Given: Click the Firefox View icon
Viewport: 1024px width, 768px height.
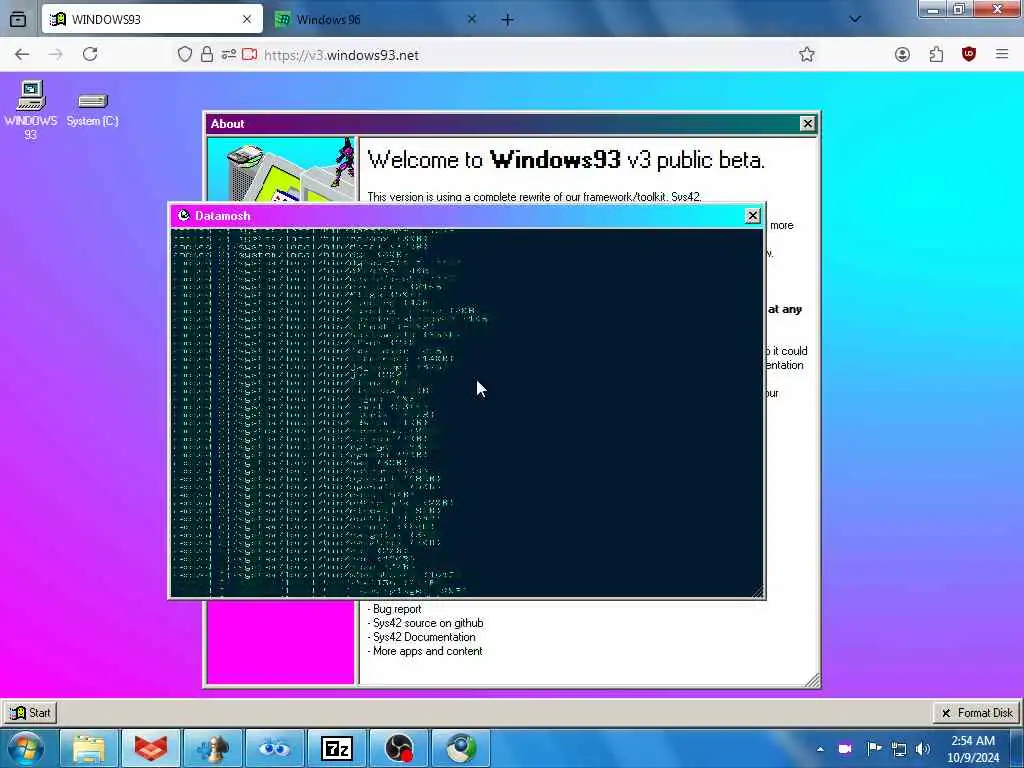Looking at the screenshot, I should coord(18,20).
